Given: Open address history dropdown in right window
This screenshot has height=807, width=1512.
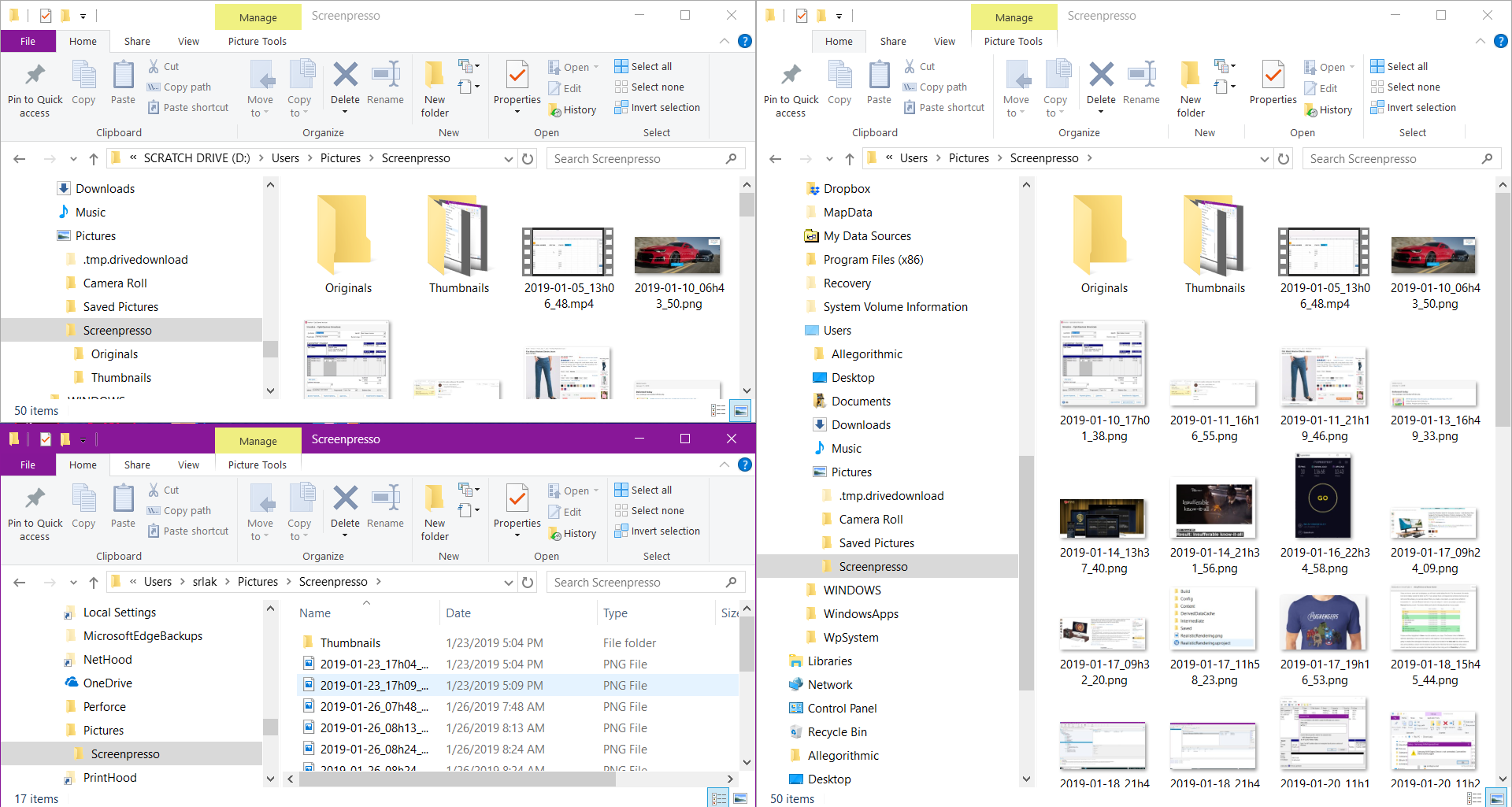Looking at the screenshot, I should [x=1265, y=159].
